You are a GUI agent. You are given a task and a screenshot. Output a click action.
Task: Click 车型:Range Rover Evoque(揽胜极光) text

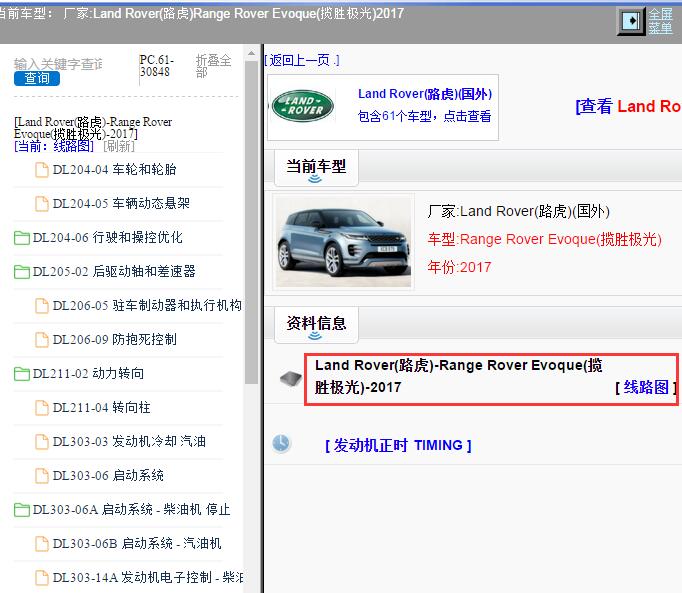point(544,239)
